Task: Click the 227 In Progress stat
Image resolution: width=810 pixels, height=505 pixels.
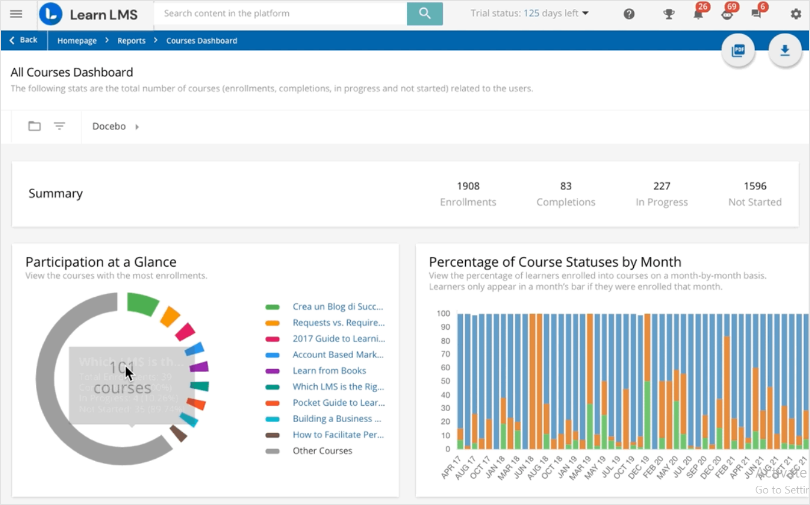Action: pos(662,194)
